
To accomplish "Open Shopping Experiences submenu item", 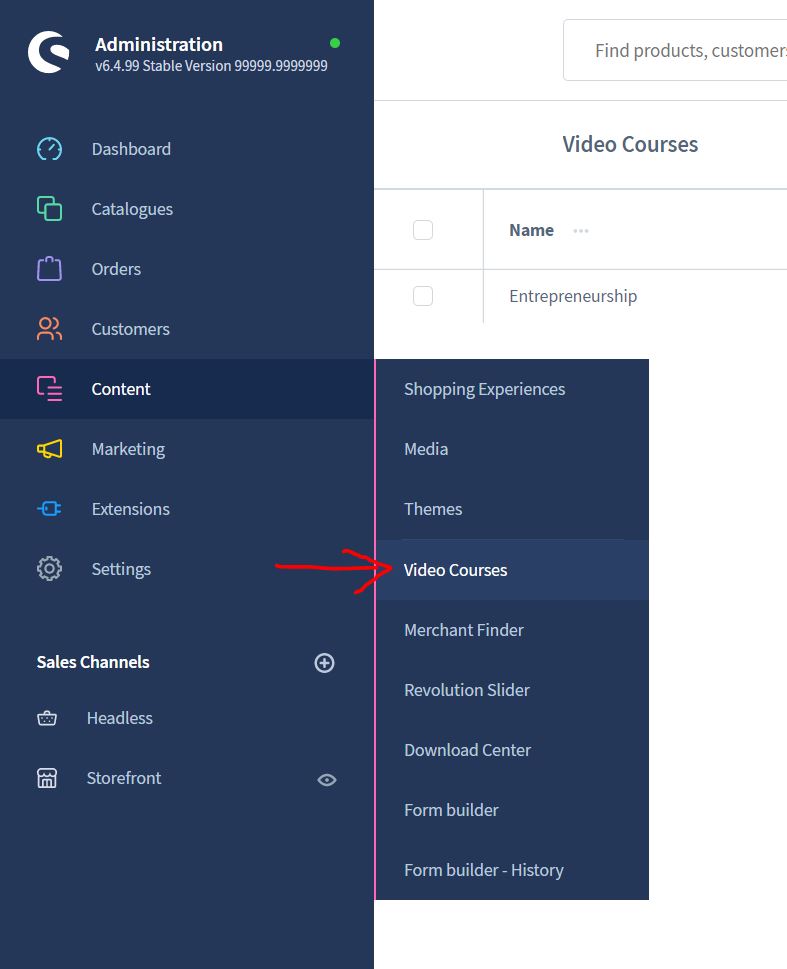I will [x=484, y=389].
